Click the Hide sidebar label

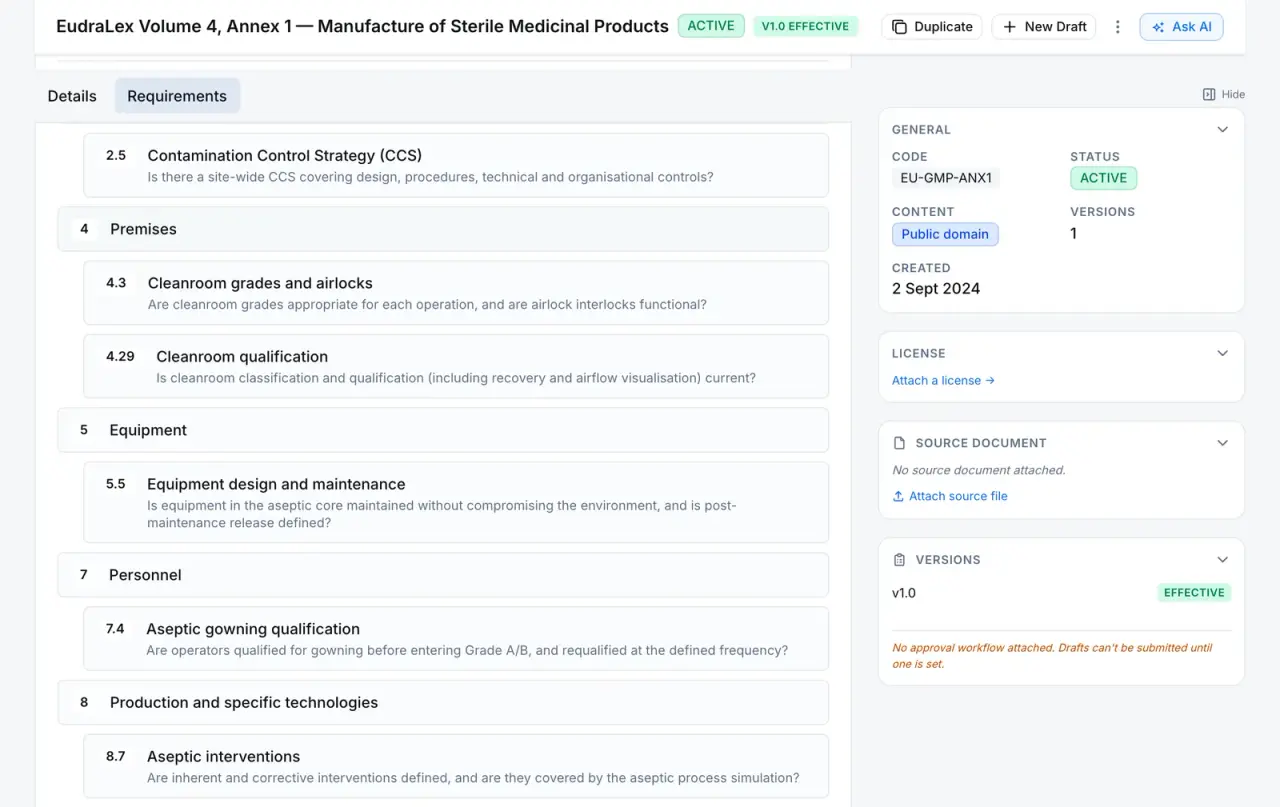tap(1233, 94)
